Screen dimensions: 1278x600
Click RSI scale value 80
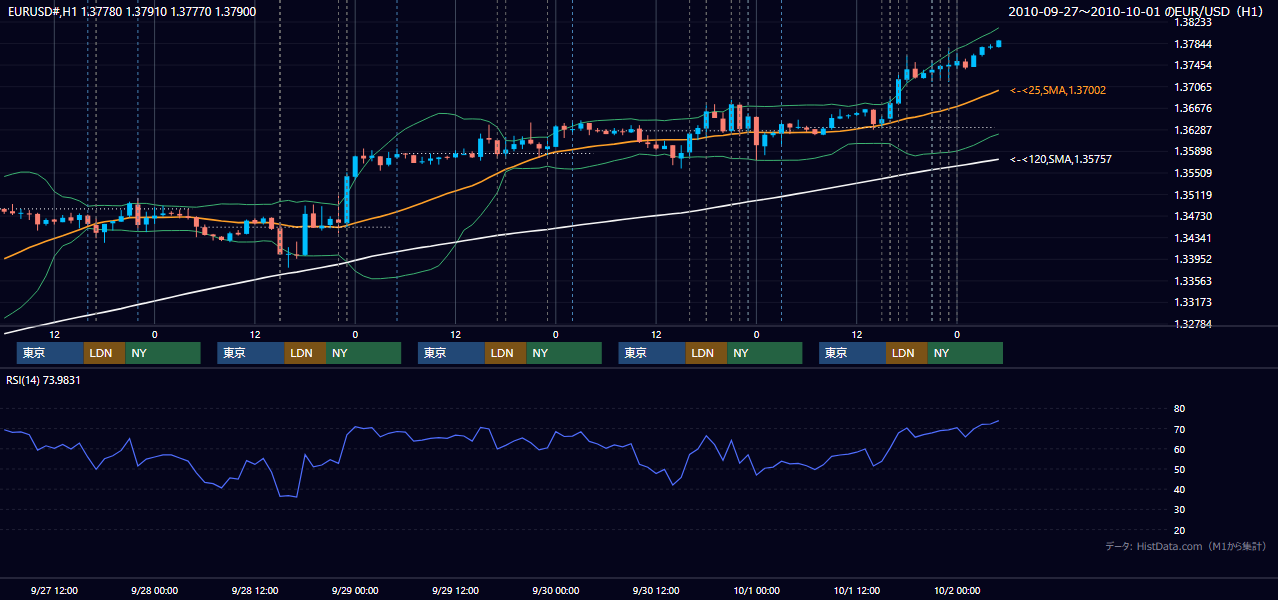tap(1179, 409)
